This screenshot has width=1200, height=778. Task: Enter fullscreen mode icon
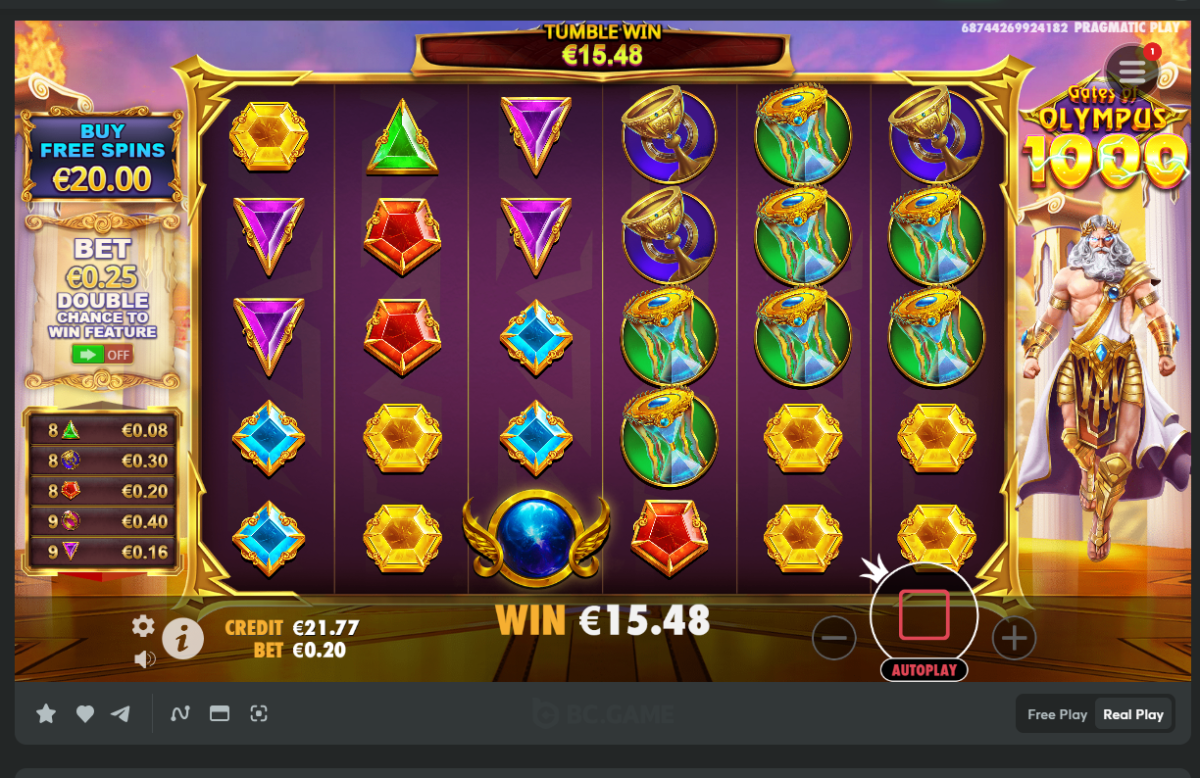(x=259, y=713)
